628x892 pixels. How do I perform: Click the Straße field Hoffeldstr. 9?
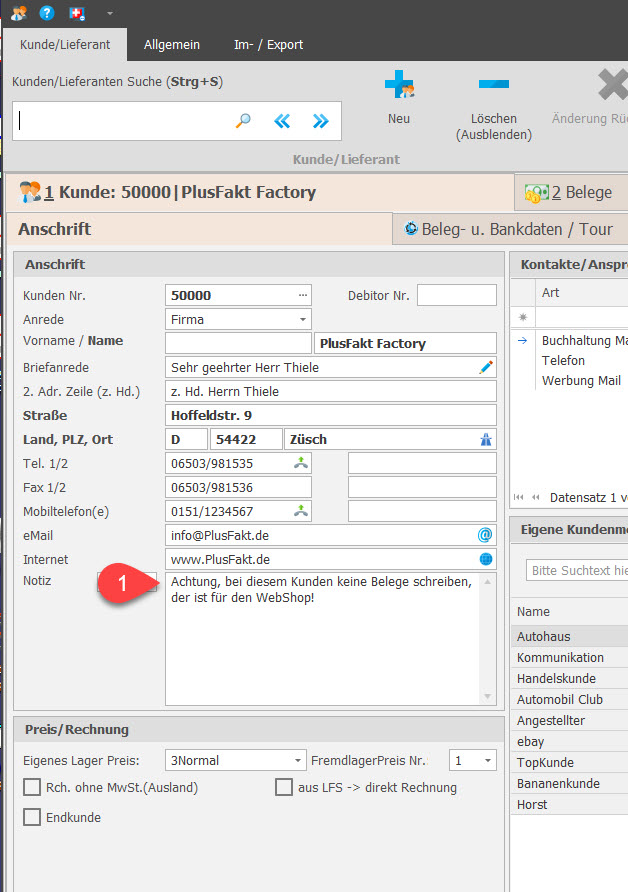[x=330, y=415]
